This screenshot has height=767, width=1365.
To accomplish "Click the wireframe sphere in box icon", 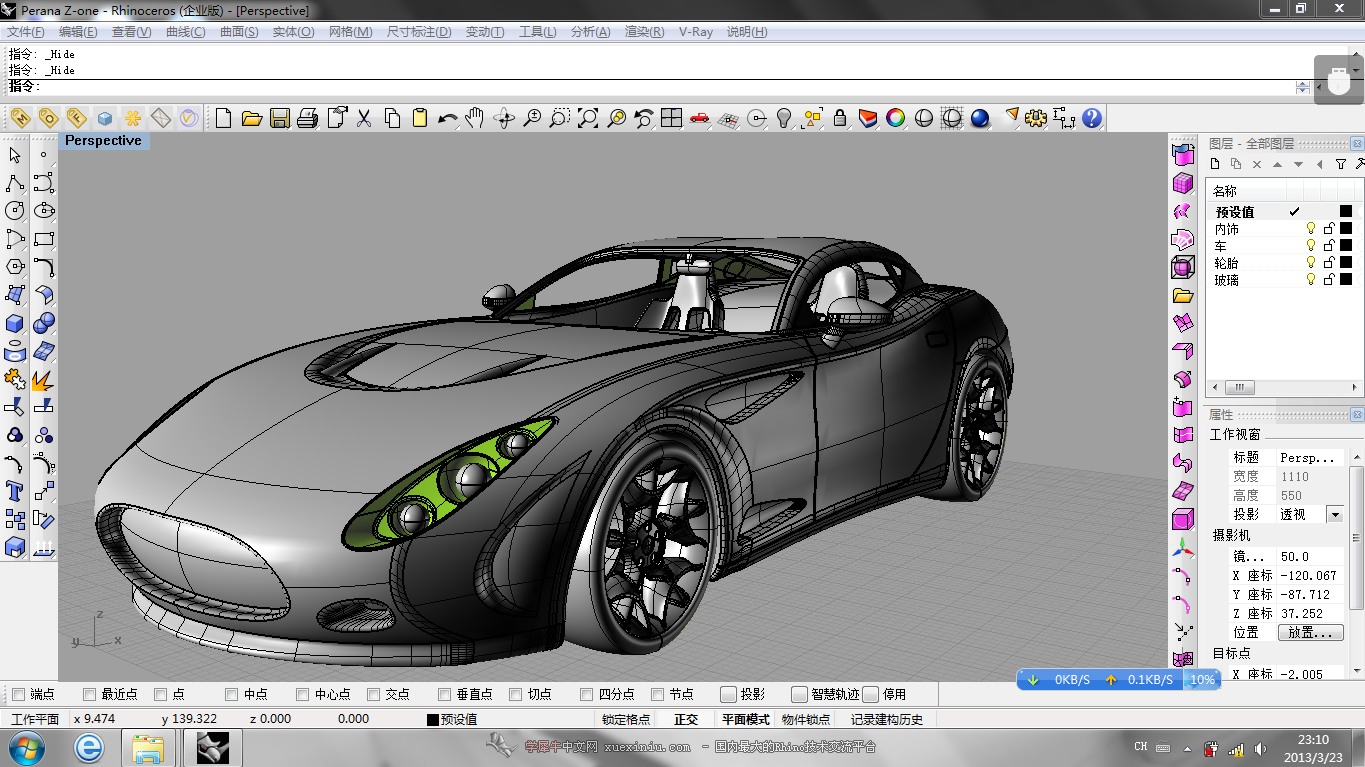I will click(1183, 267).
